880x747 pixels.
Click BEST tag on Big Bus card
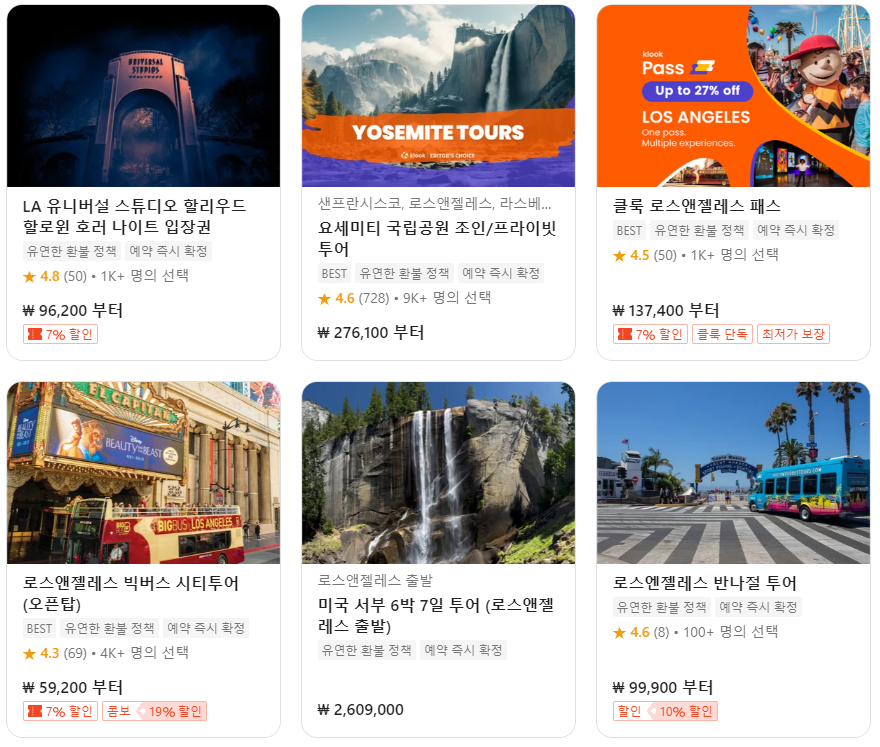[x=39, y=628]
